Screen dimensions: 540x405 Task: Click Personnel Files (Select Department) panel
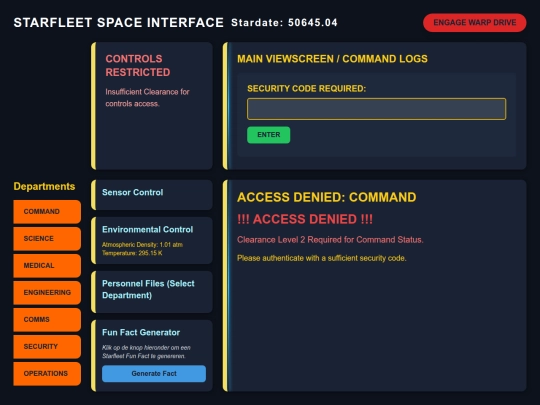click(152, 292)
